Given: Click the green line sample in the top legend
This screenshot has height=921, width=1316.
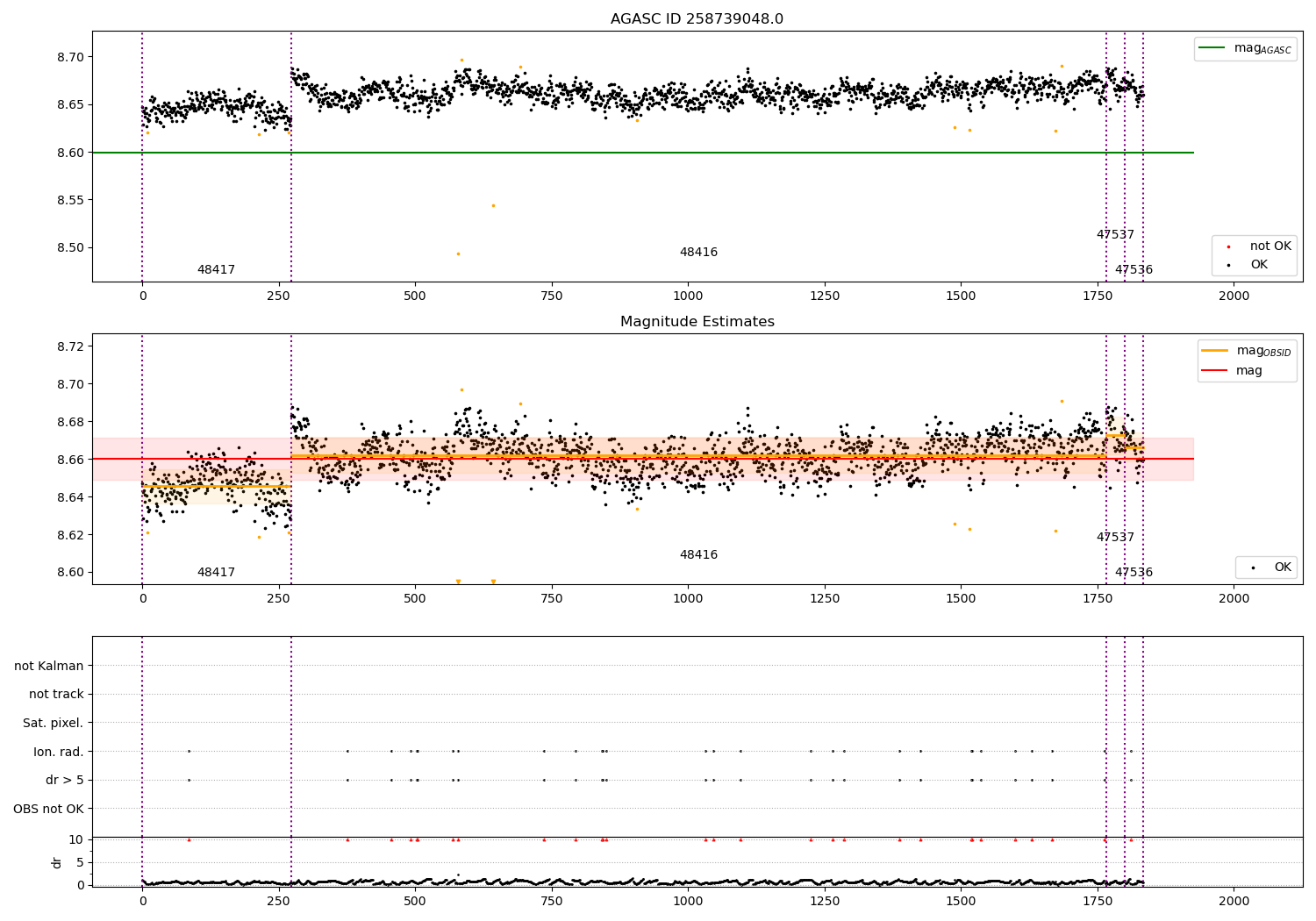Looking at the screenshot, I should tap(1212, 48).
